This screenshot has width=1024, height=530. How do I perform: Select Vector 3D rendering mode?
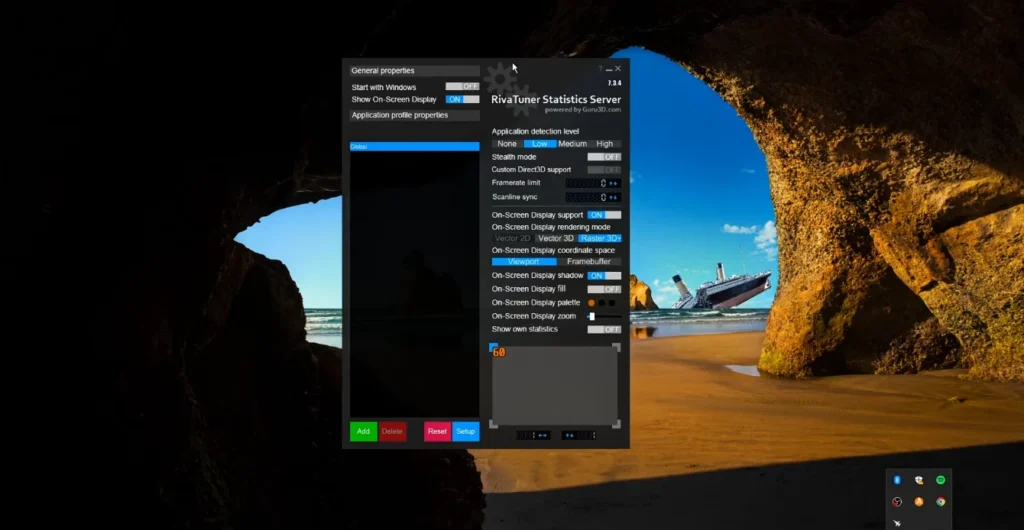click(x=556, y=238)
